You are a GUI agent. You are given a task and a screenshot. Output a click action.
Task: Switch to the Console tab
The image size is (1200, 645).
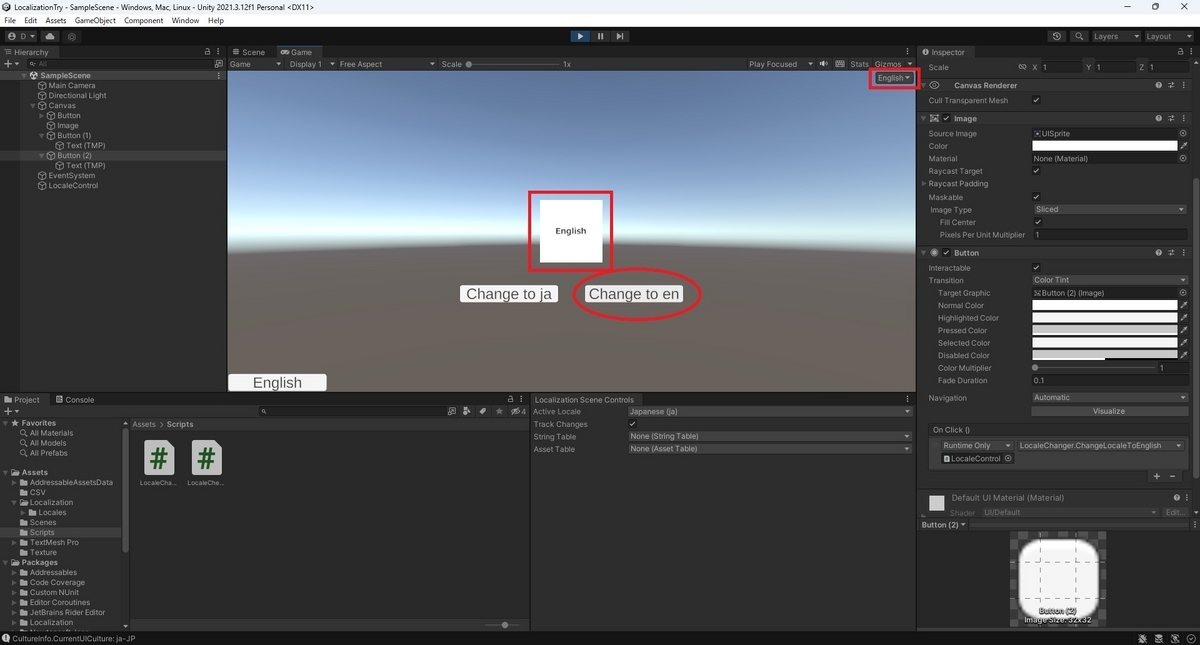point(75,399)
